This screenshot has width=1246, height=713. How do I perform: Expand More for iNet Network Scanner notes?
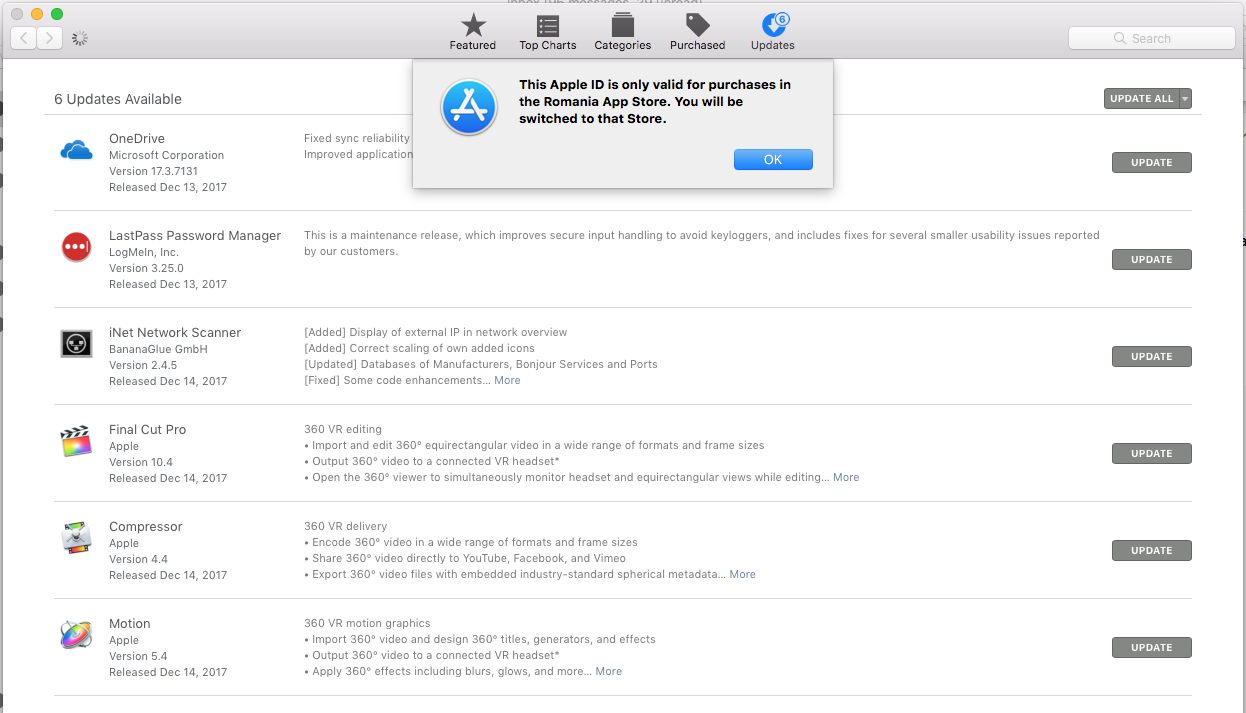coord(507,381)
